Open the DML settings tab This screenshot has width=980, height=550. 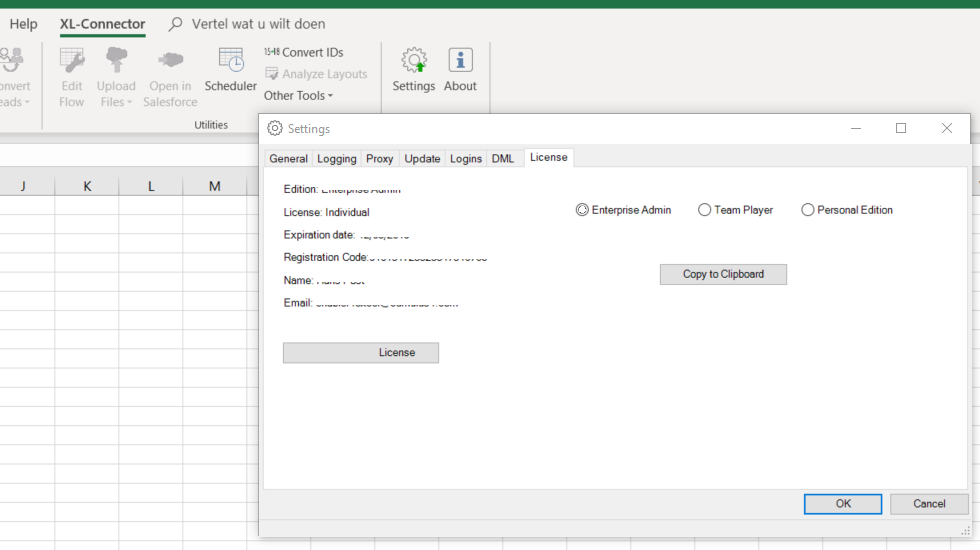(502, 159)
